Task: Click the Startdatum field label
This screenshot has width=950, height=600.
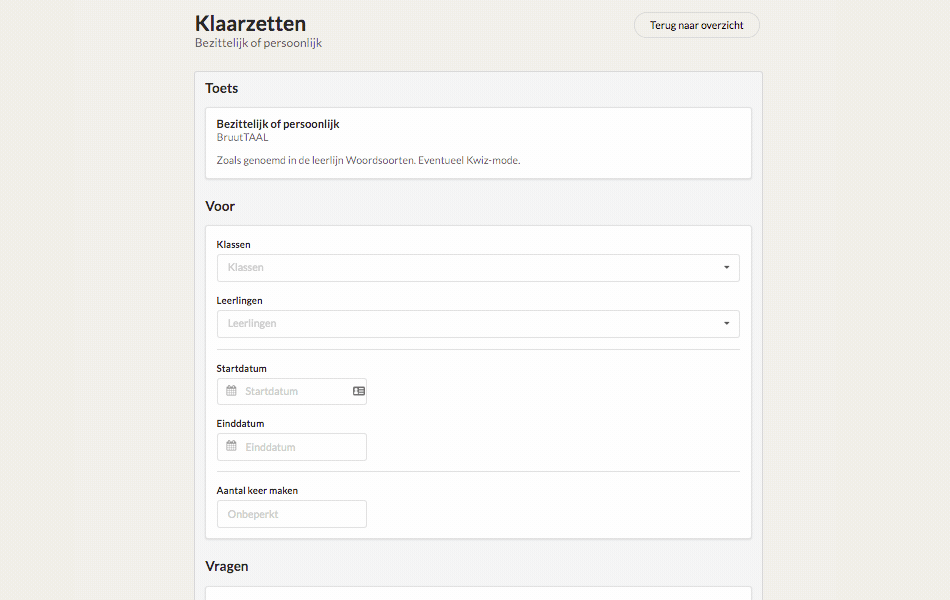Action: point(241,368)
